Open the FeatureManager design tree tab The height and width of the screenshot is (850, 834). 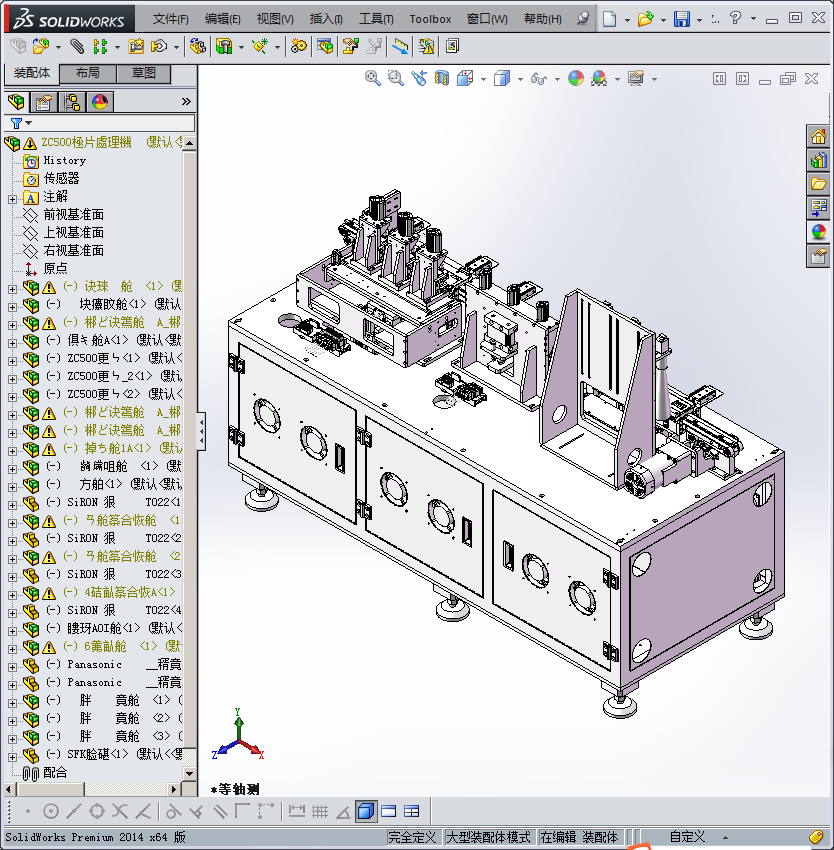pos(16,102)
